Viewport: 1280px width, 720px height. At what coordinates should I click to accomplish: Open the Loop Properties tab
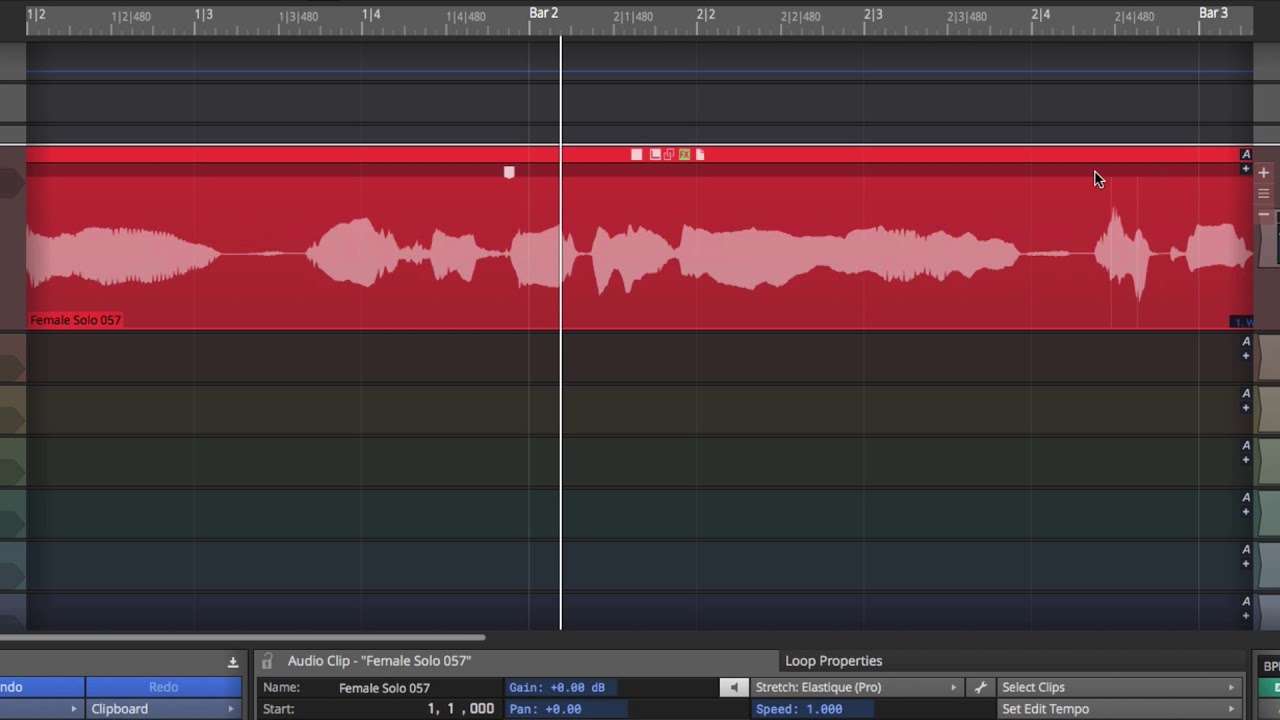833,661
